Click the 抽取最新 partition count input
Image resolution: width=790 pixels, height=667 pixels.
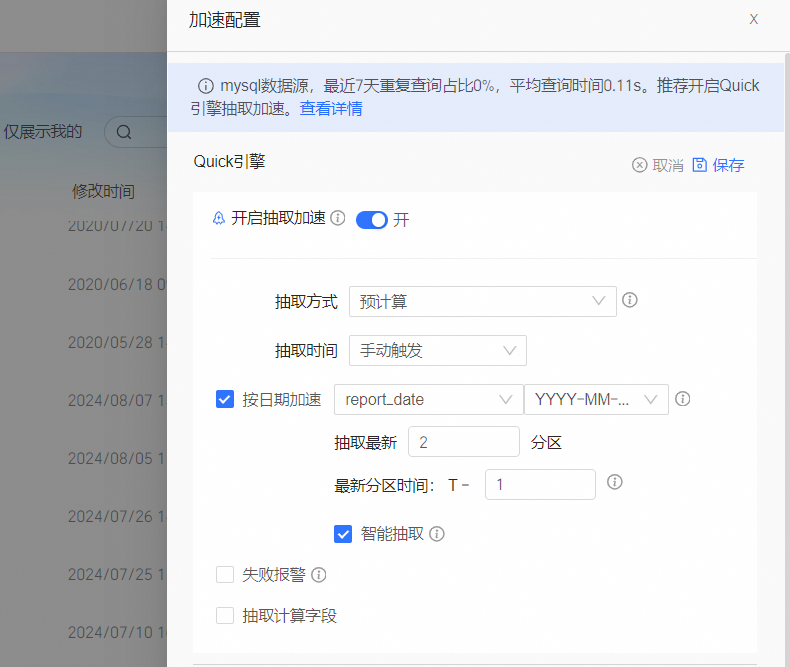tap(463, 442)
